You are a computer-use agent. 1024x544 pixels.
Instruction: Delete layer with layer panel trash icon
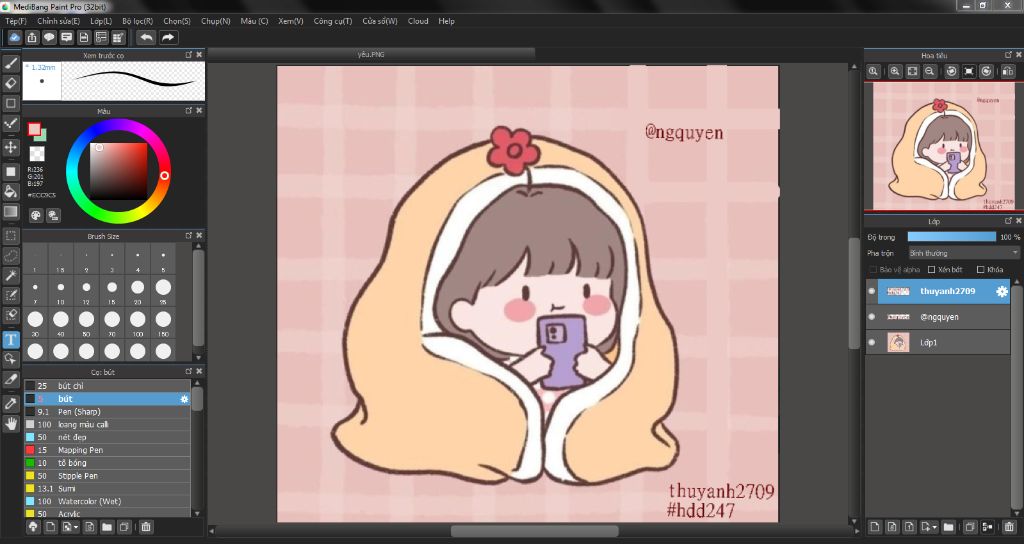[x=1010, y=526]
